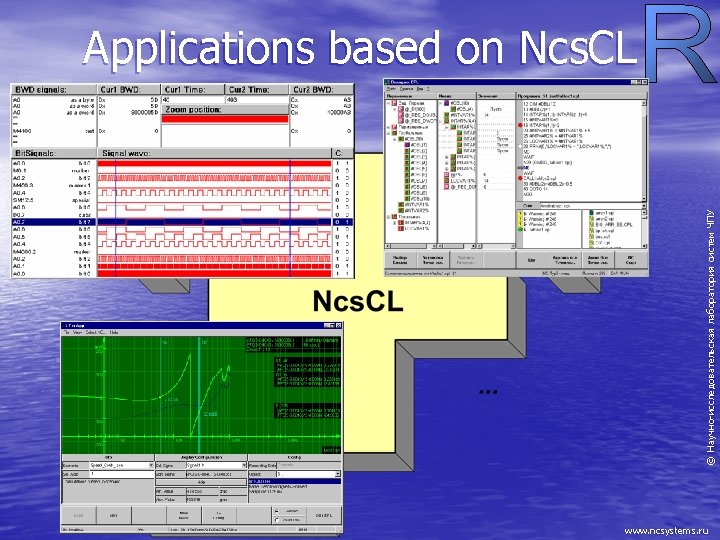This screenshot has height=540, width=720.
Task: Click the Save button in oscilloscope bottom bar
Action: pyautogui.click(x=113, y=516)
